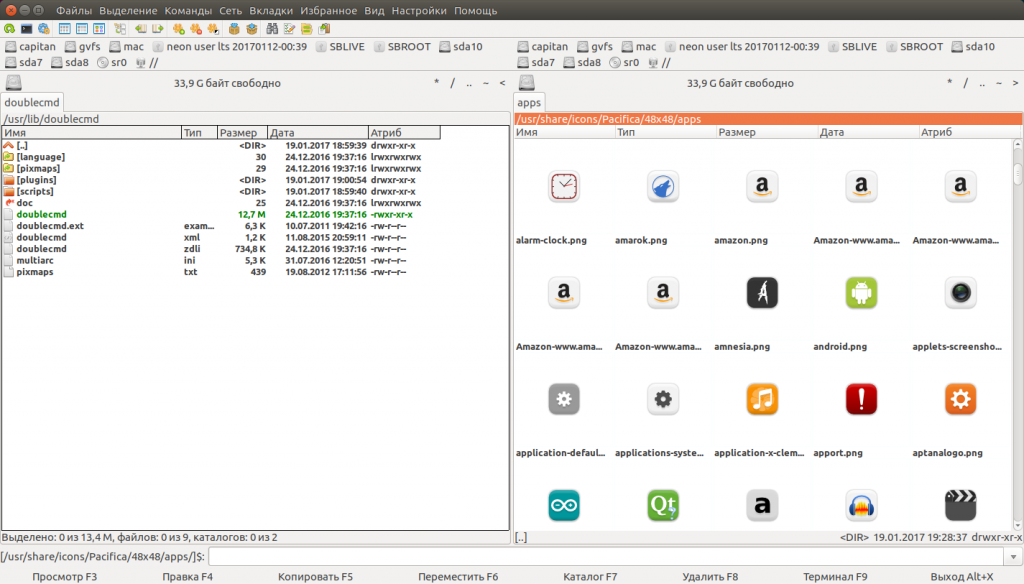Click the synchronize directories toolbar icon

point(306,29)
